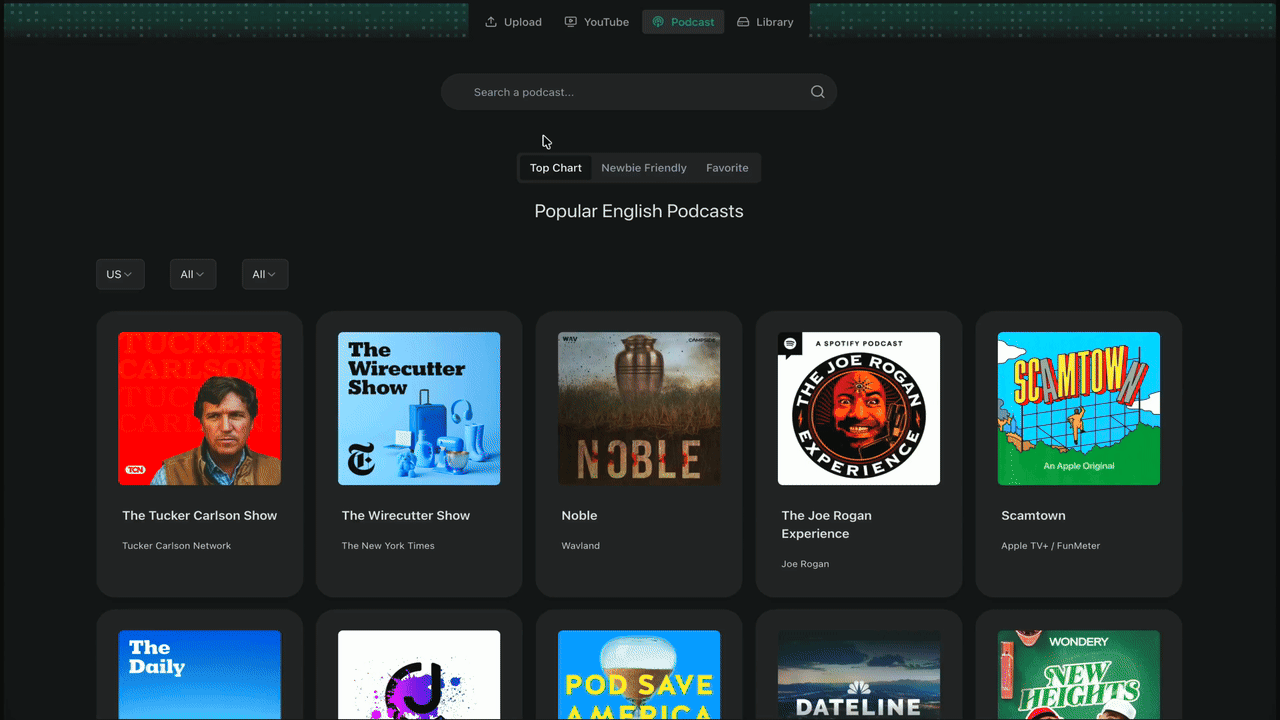This screenshot has height=720, width=1280.
Task: Click the Scamtown podcast cover
Action: [1079, 408]
